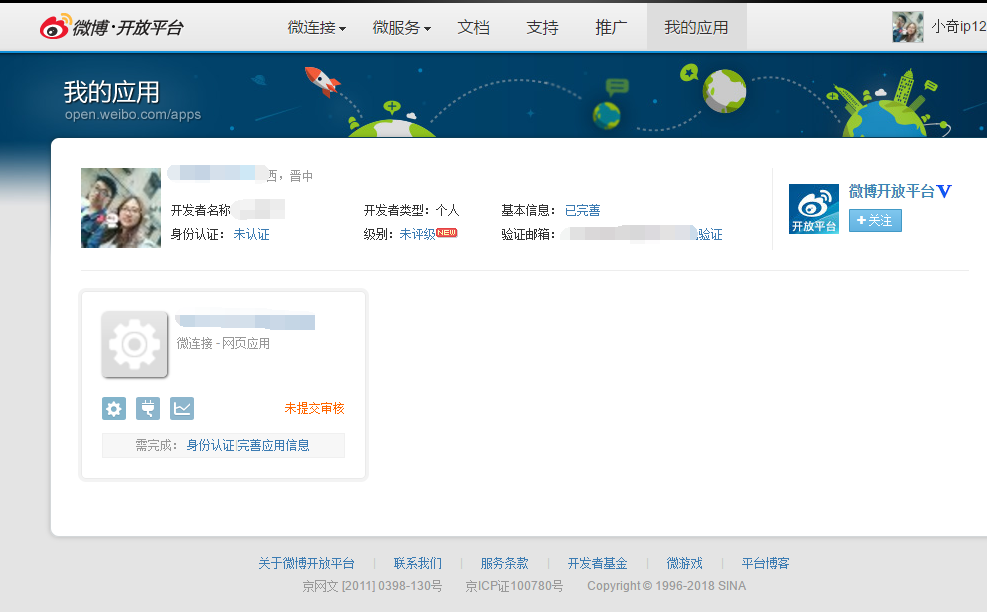This screenshot has width=987, height=612.
Task: Click the Weibo open platform logo
Action: point(111,27)
